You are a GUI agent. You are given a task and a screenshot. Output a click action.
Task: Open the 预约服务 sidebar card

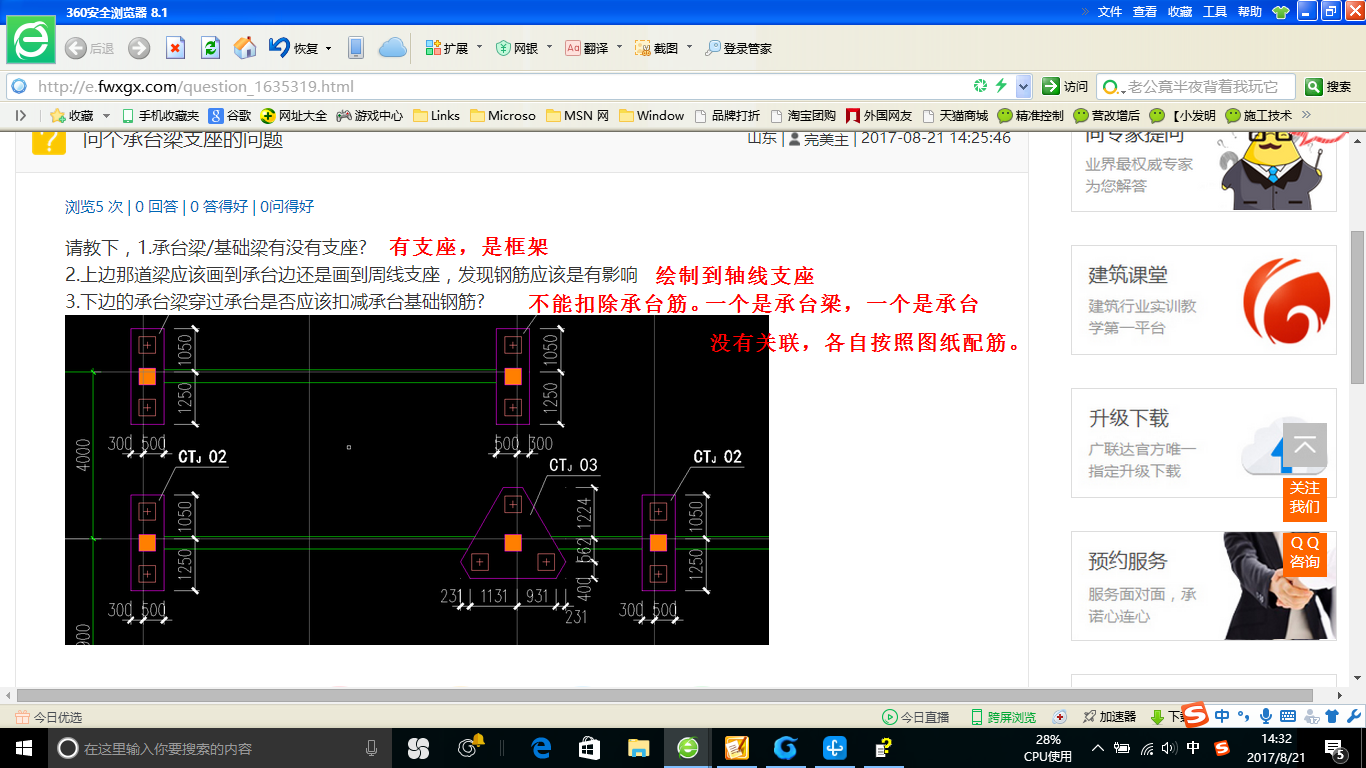(1203, 585)
